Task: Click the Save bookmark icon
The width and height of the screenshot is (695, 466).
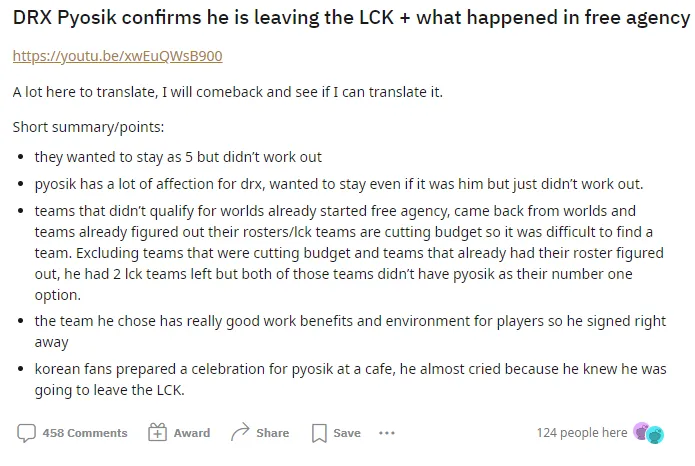Action: (x=319, y=433)
